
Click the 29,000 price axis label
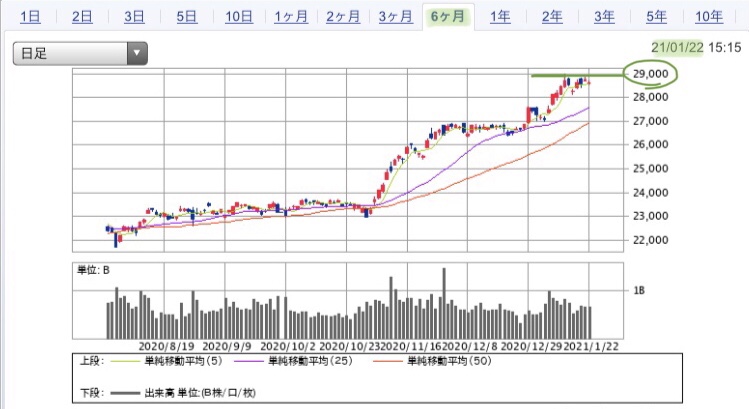(651, 74)
